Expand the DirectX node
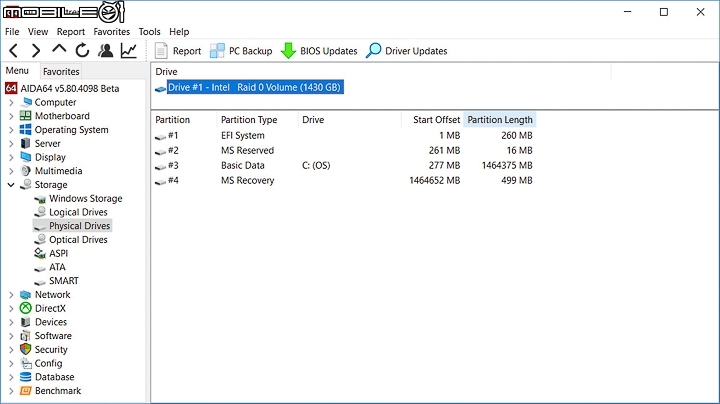The image size is (720, 404). [x=11, y=309]
